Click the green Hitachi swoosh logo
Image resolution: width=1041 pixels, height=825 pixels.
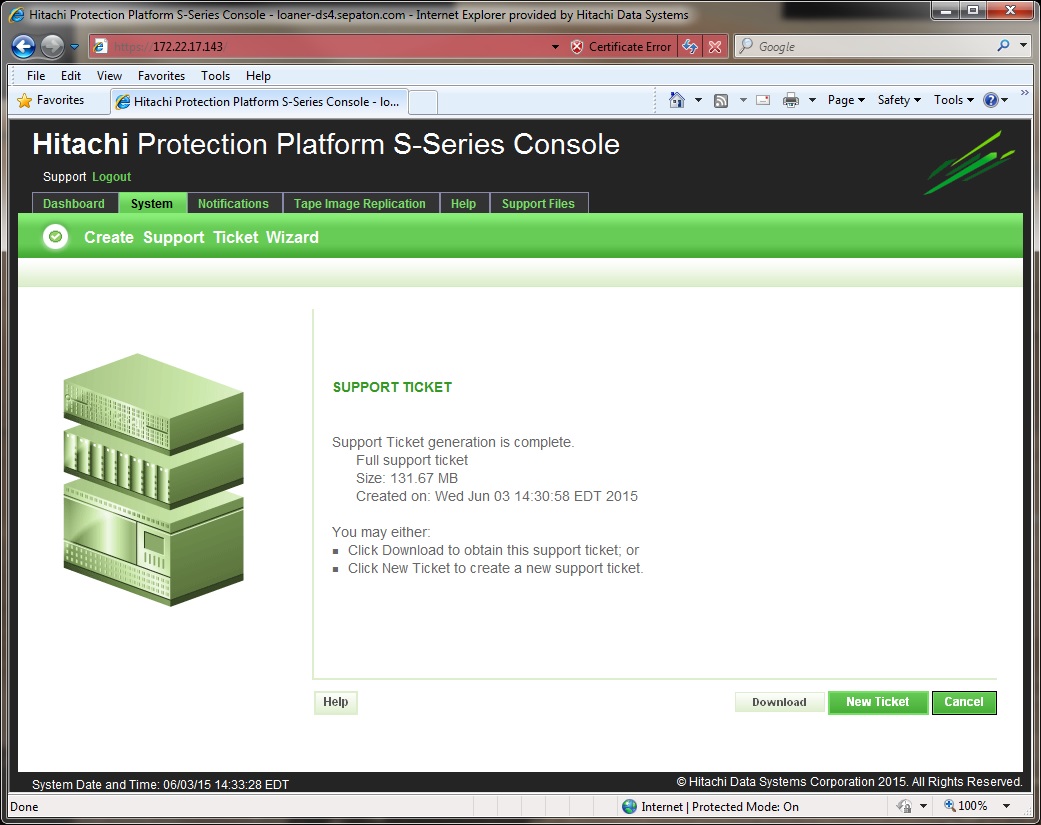pyautogui.click(x=969, y=163)
